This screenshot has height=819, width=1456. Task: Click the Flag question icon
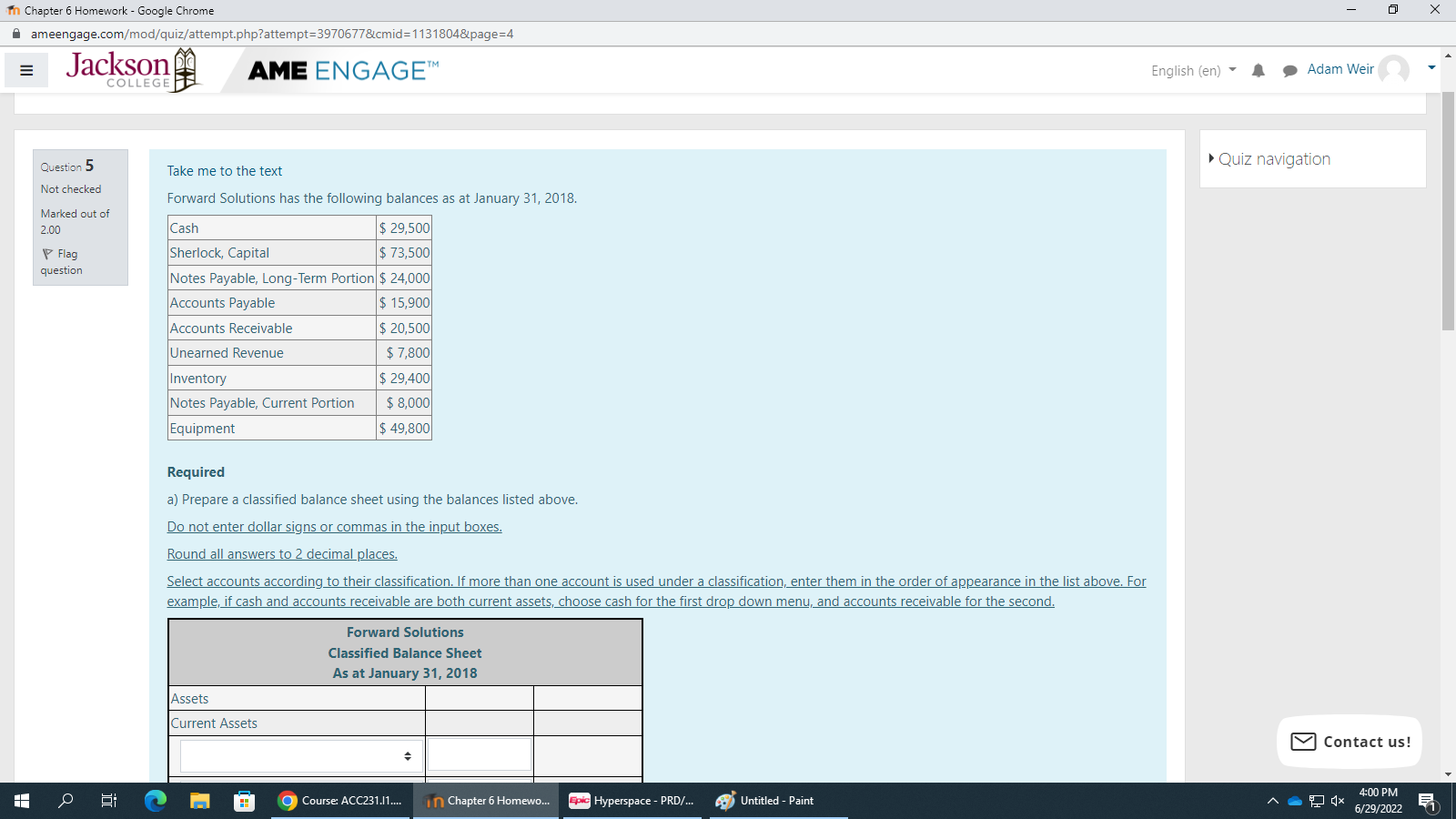click(x=47, y=253)
